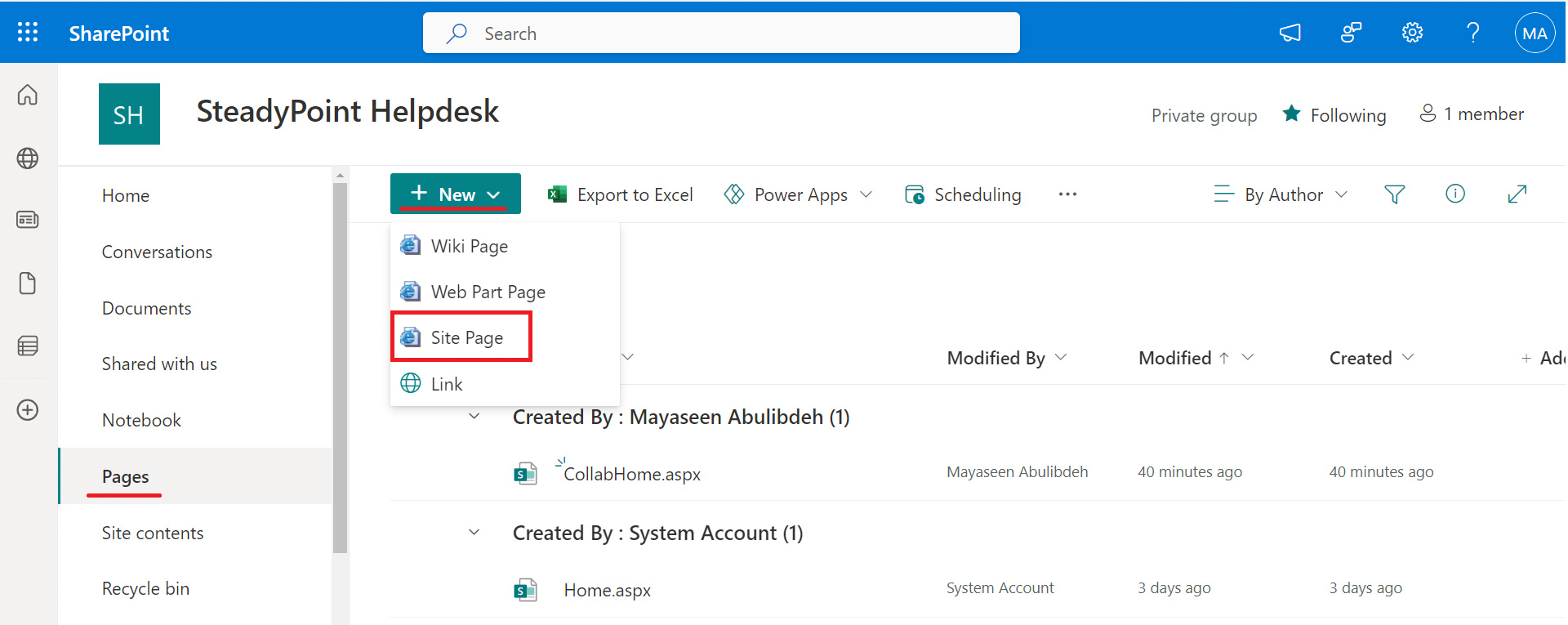Toggle the Following star for this site
The image size is (1568, 625).
tap(1291, 114)
